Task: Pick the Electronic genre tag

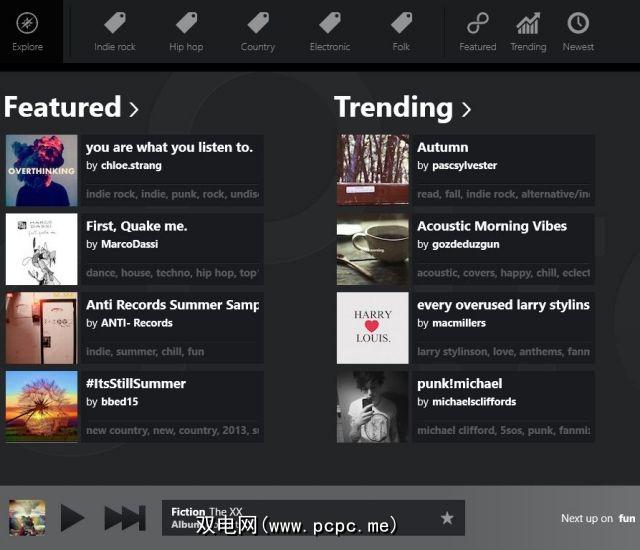Action: (x=330, y=24)
